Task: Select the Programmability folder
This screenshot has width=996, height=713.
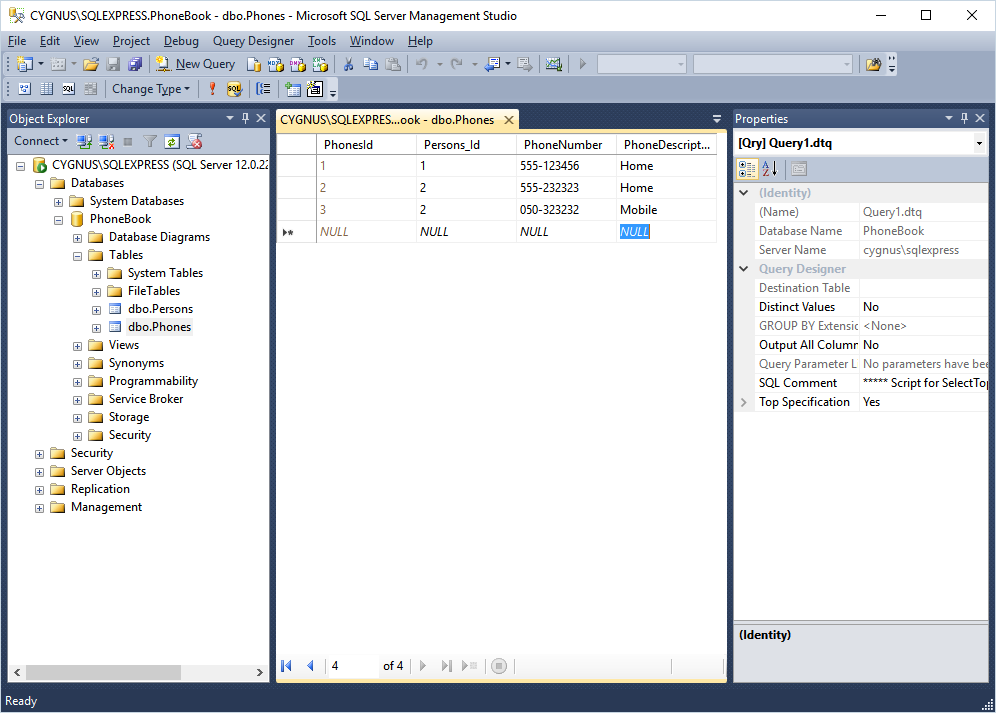Action: click(153, 381)
